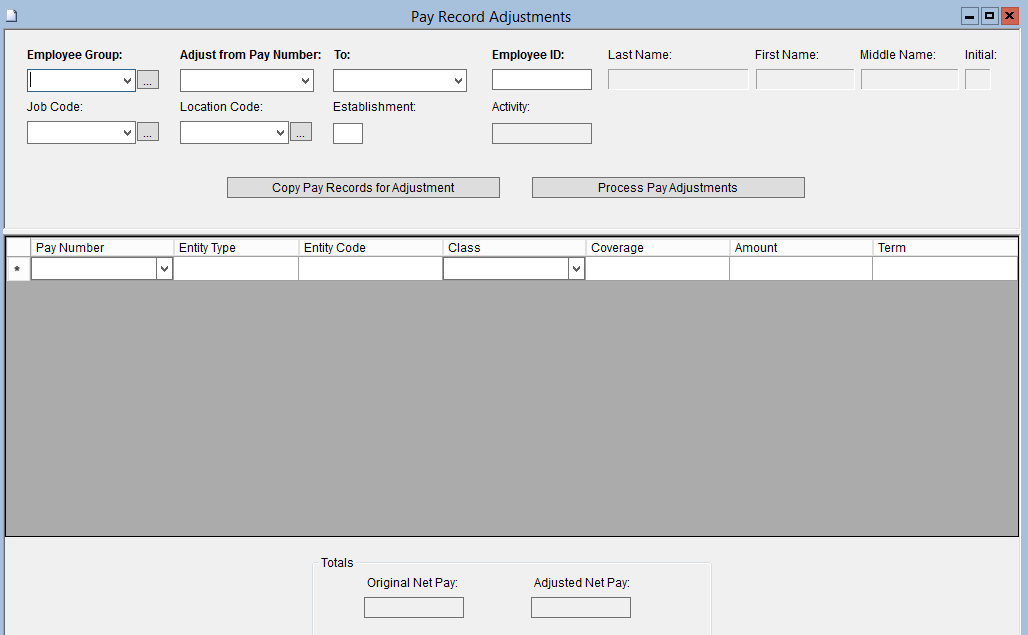Close the Pay Record Adjustments window
The height and width of the screenshot is (635, 1028).
pyautogui.click(x=1009, y=16)
